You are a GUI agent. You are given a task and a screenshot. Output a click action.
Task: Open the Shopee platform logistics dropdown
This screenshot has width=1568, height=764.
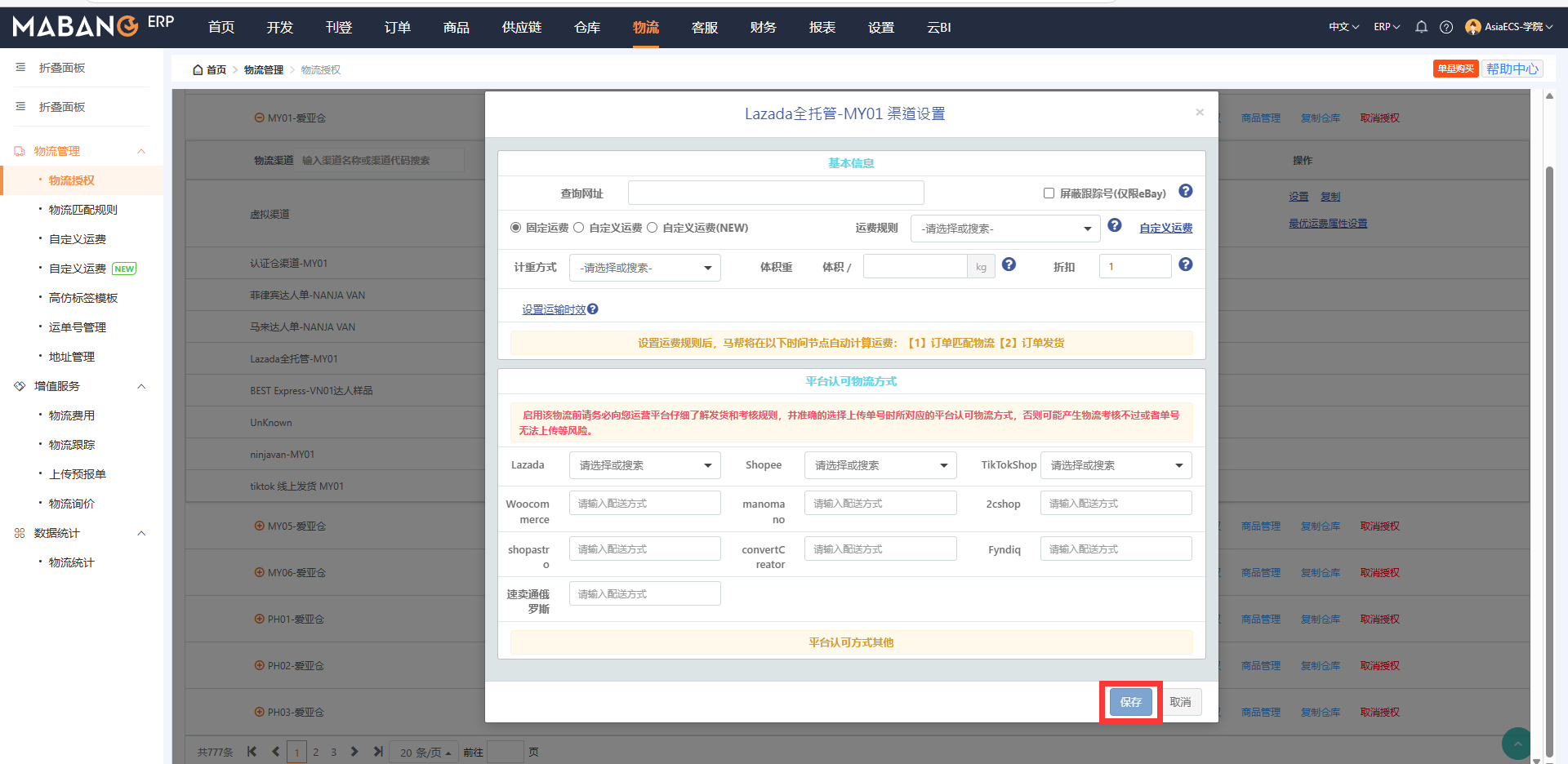(x=880, y=465)
